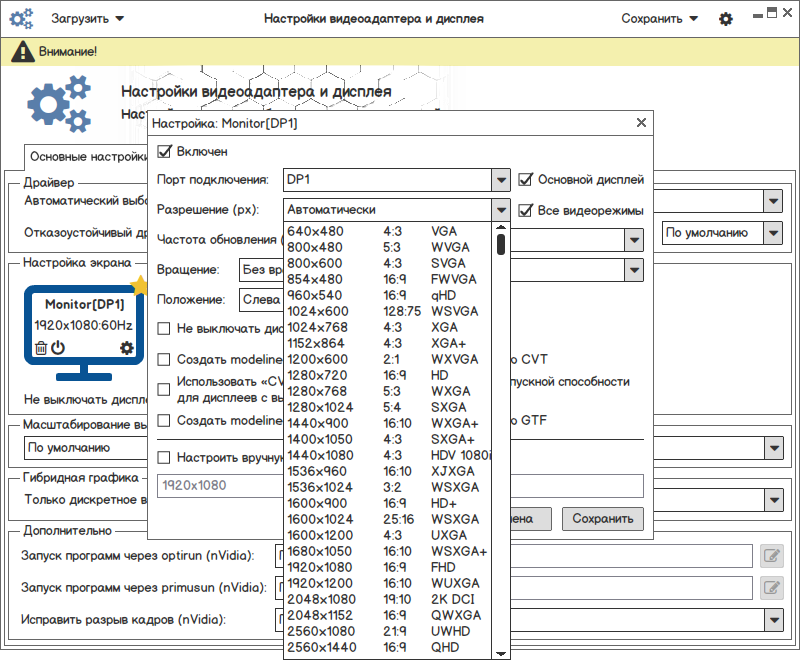The width and height of the screenshot is (800, 661).
Task: Close the Настройка: Monitor[DP1] dialog
Action: 641,123
